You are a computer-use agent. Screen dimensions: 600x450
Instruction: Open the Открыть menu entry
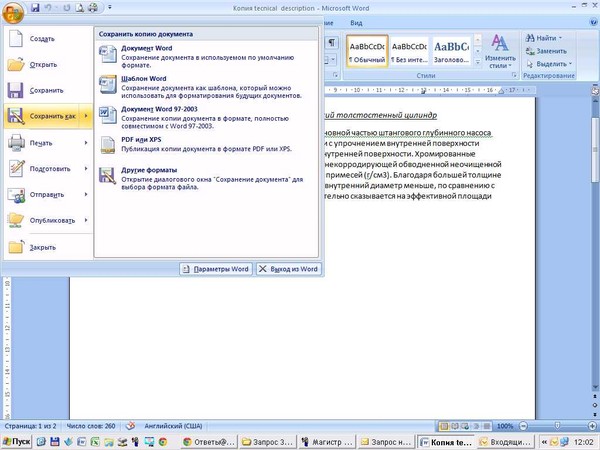tap(40, 64)
